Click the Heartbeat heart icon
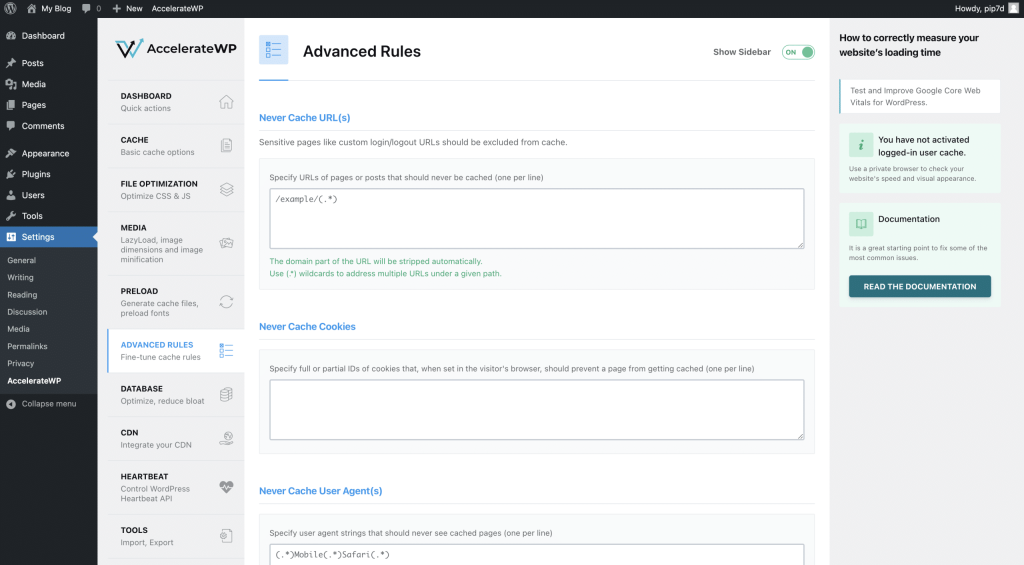Screen dimensions: 1024x565 click(x=226, y=487)
